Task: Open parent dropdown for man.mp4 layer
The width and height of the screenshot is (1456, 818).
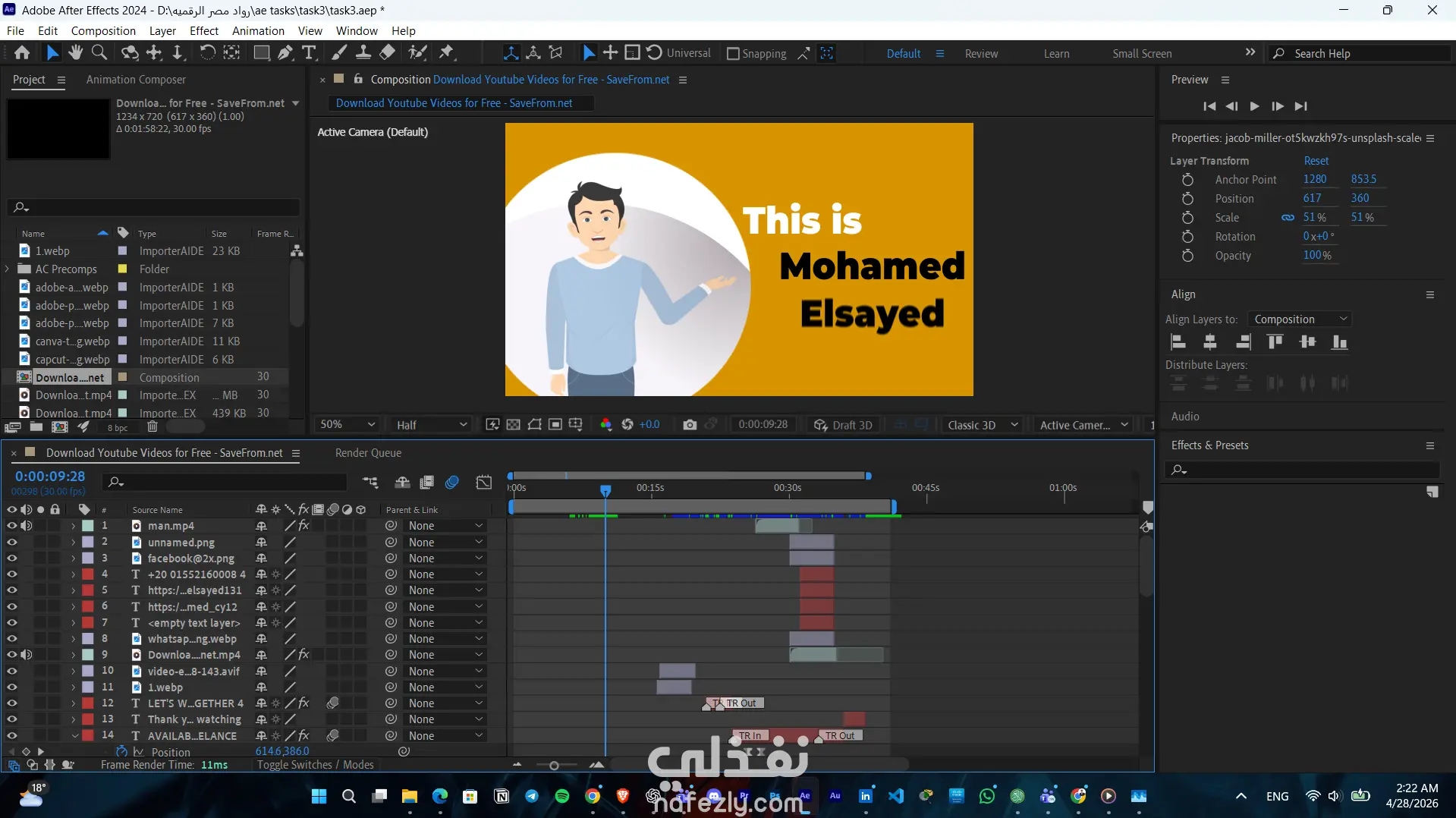Action: pos(445,526)
